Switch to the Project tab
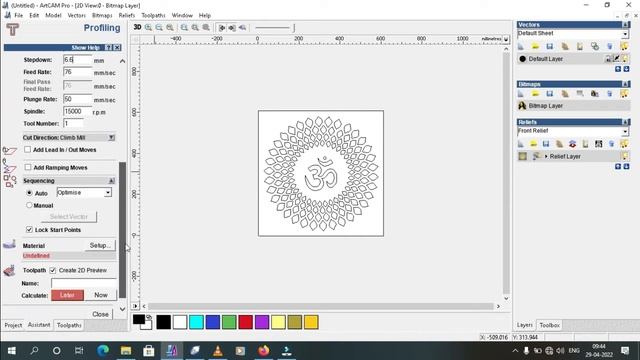This screenshot has width=640, height=360. [13, 325]
